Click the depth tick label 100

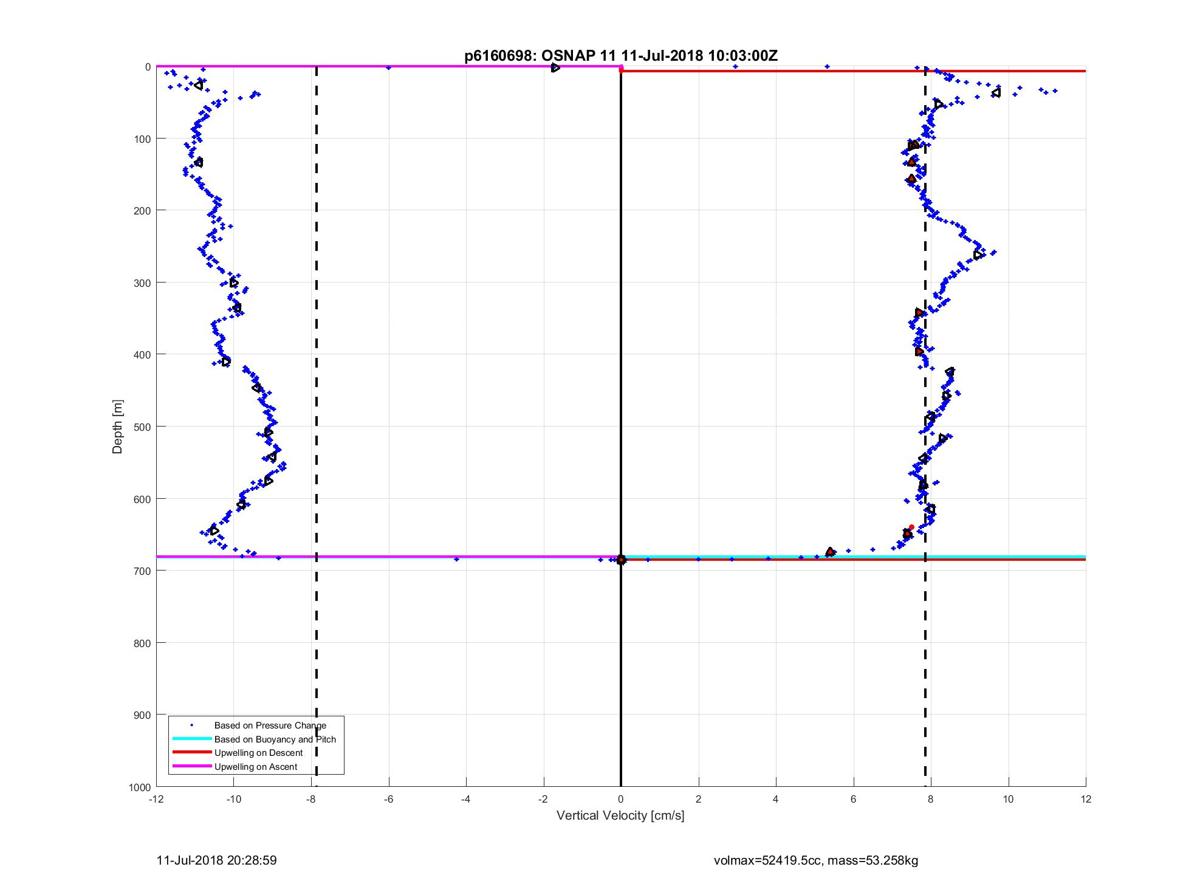tap(141, 139)
